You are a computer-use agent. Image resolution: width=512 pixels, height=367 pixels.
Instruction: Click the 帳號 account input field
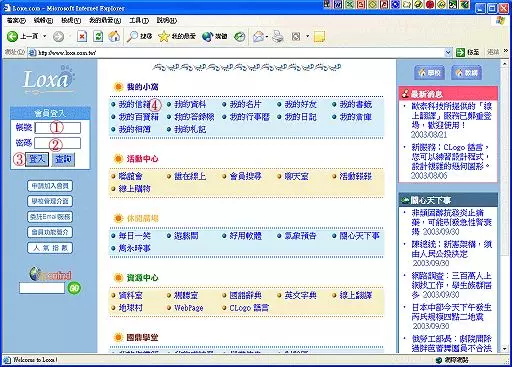click(x=58, y=128)
